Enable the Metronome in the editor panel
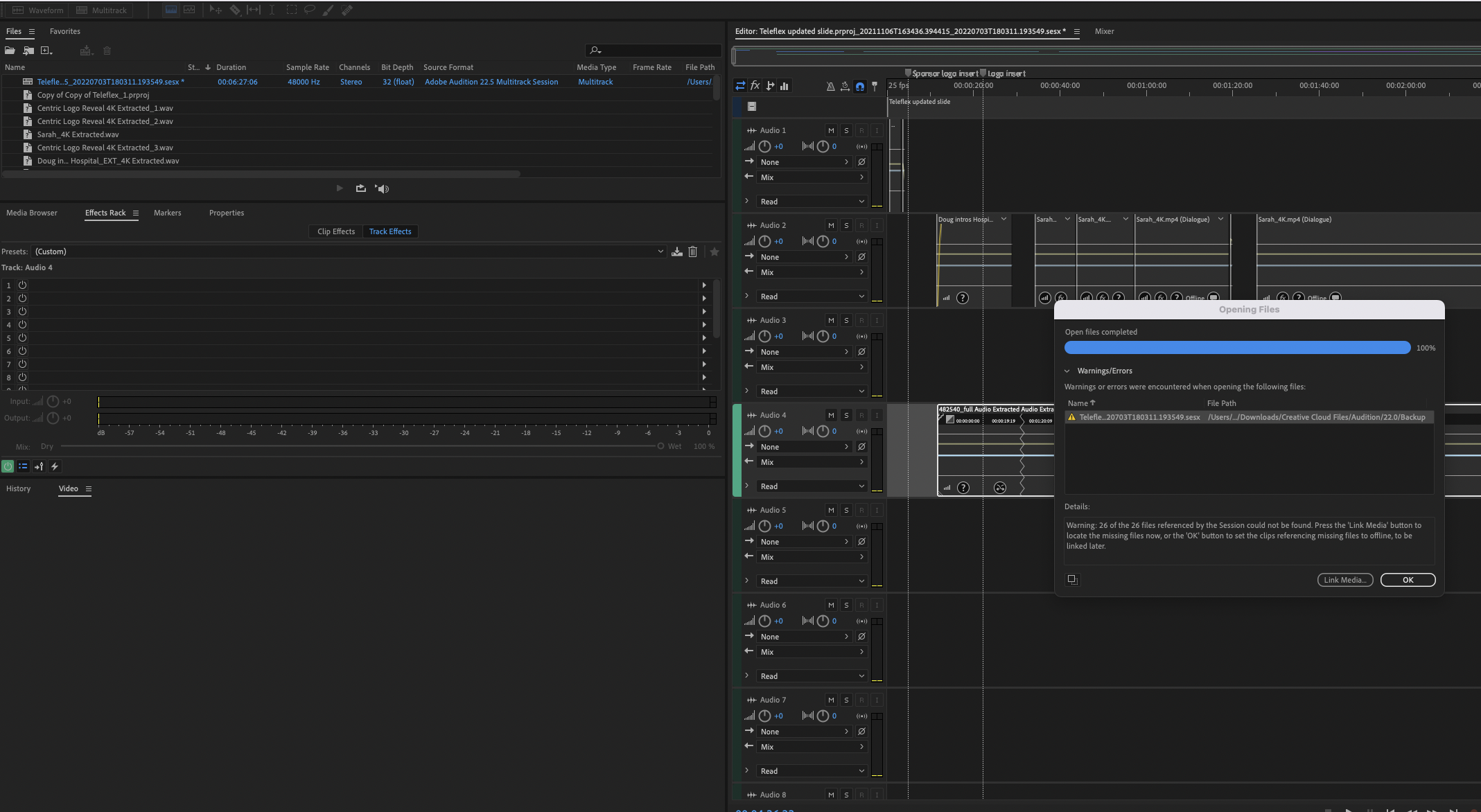1481x812 pixels. [x=830, y=85]
